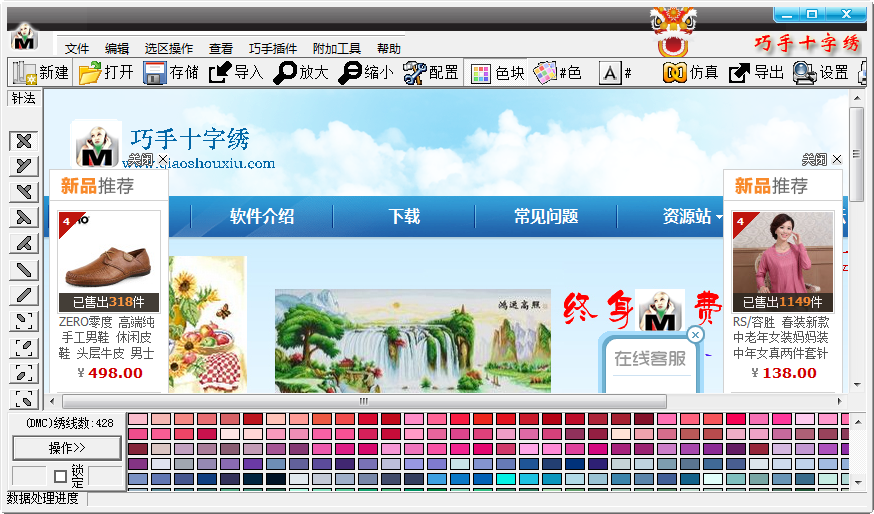This screenshot has width=874, height=514.
Task: Select the full cross stitch tool
Action: pos(25,140)
